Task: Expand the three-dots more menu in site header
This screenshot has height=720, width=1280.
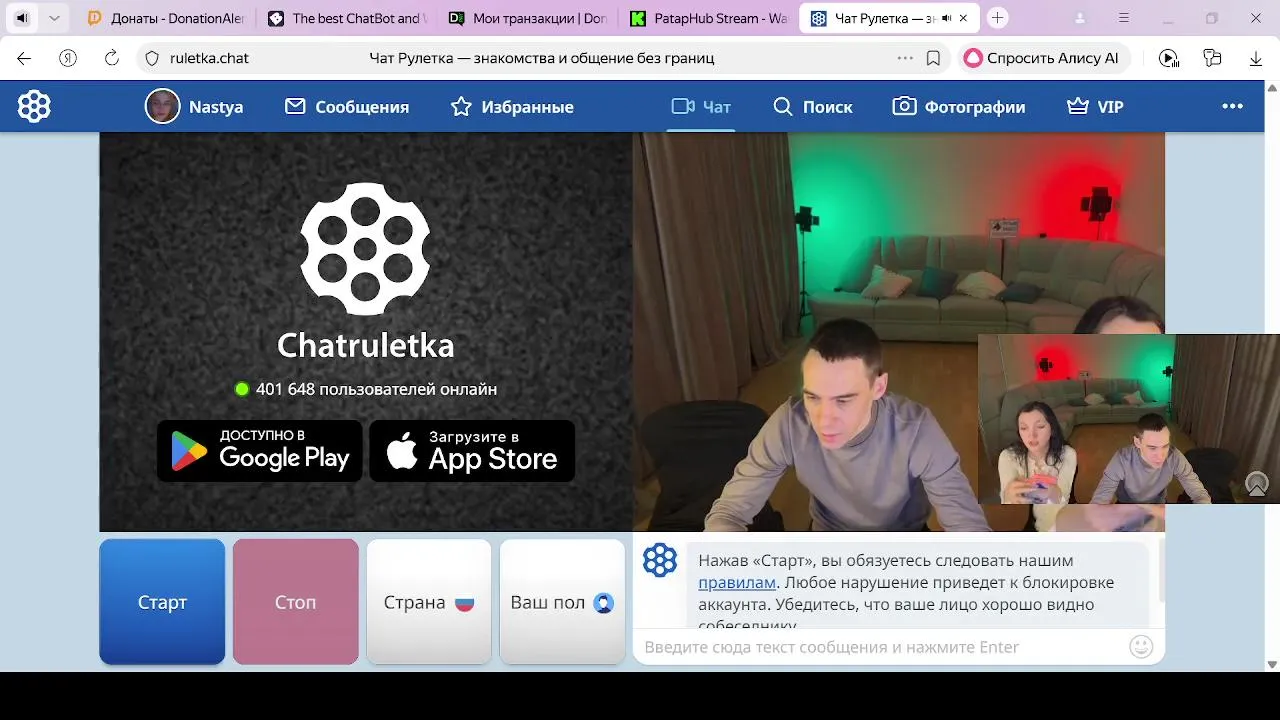Action: pos(1232,106)
